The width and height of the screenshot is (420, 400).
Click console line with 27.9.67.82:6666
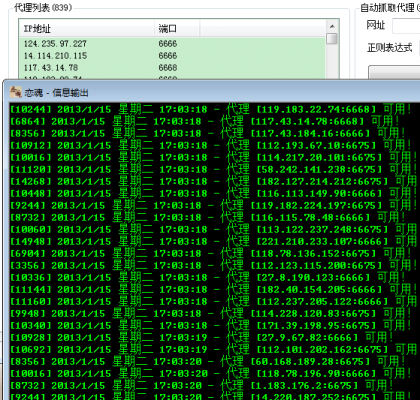pos(202,337)
